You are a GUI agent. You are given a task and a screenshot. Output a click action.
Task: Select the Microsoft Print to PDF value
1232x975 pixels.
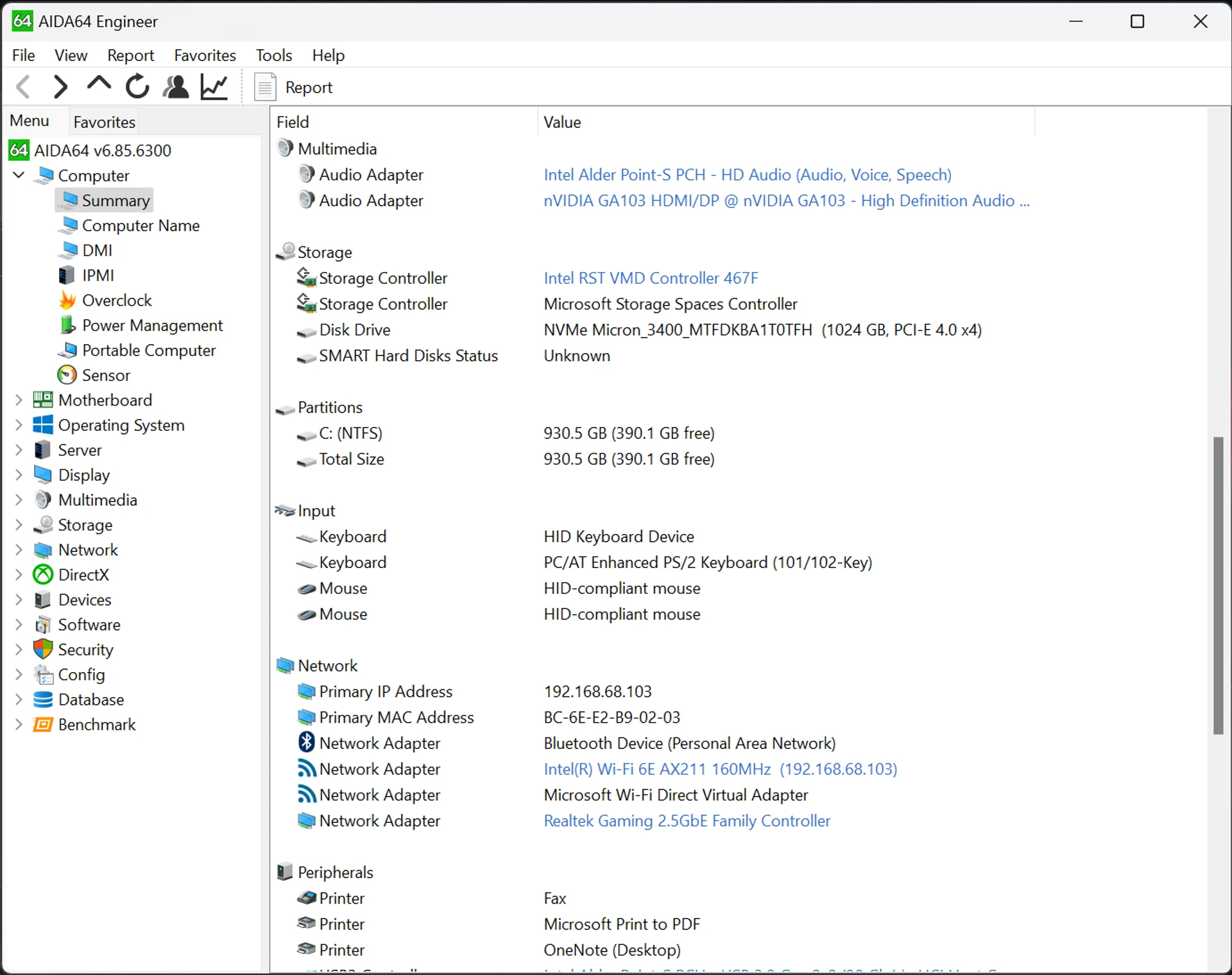point(622,924)
